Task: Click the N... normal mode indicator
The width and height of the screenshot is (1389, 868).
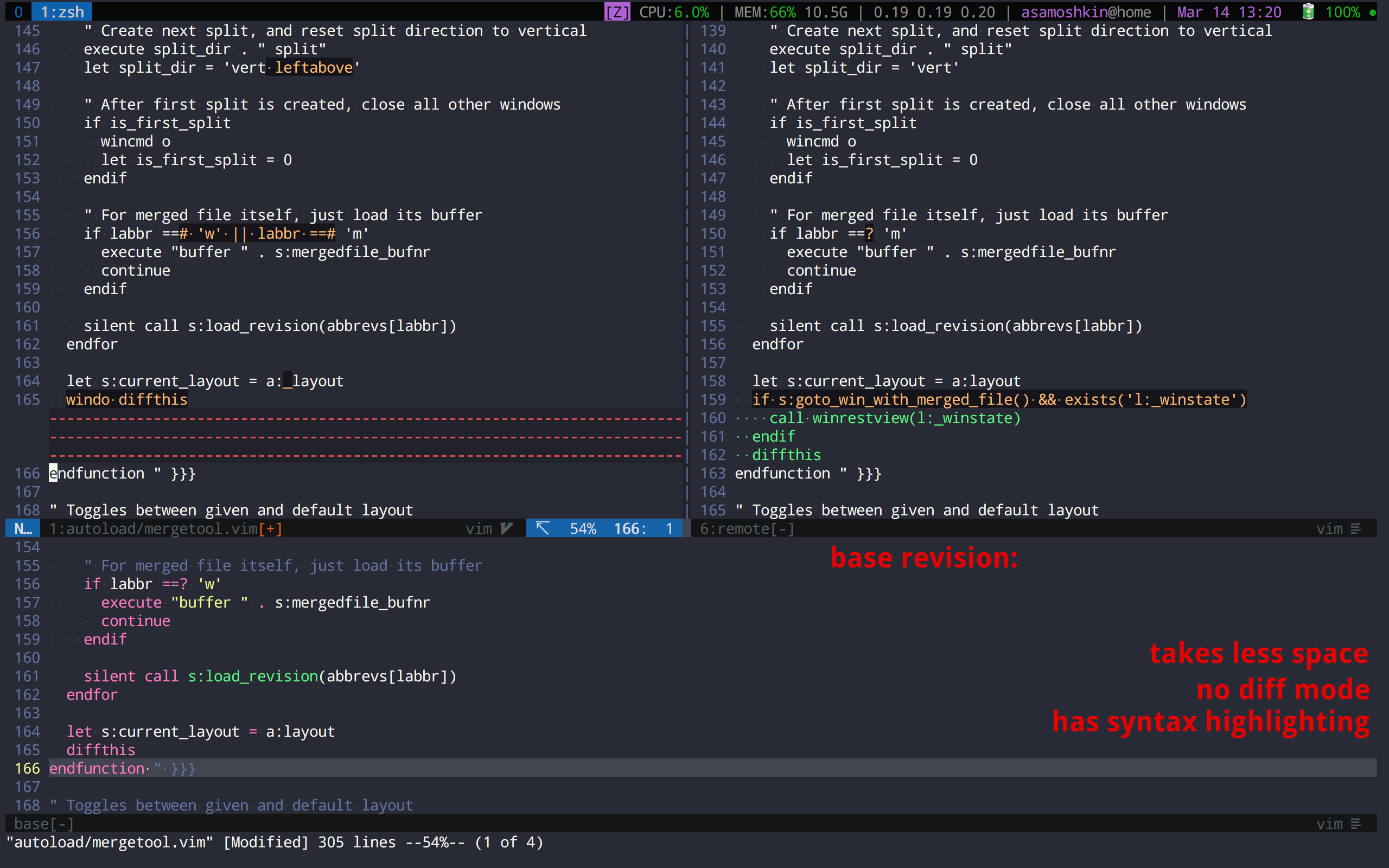Action: pos(23,528)
